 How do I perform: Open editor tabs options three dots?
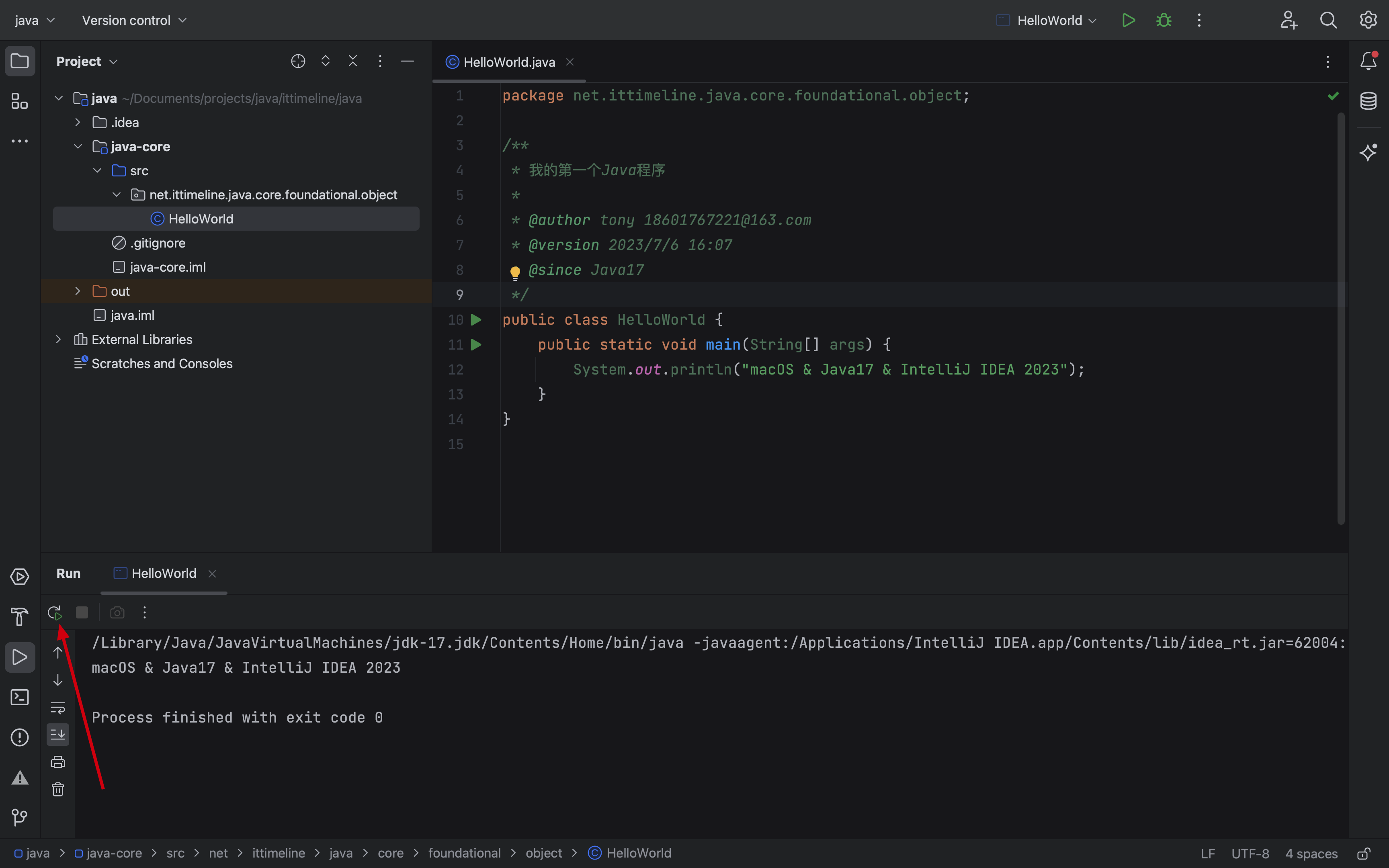(x=1328, y=62)
